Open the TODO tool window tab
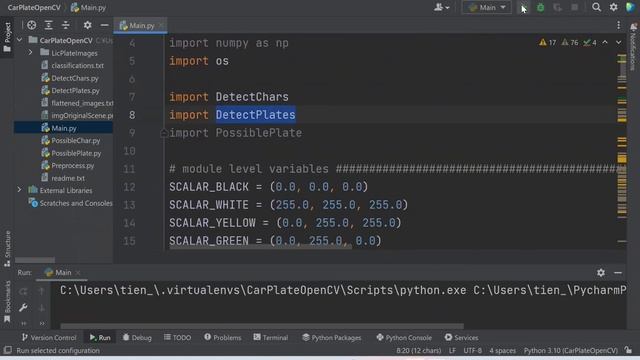 click(177, 338)
